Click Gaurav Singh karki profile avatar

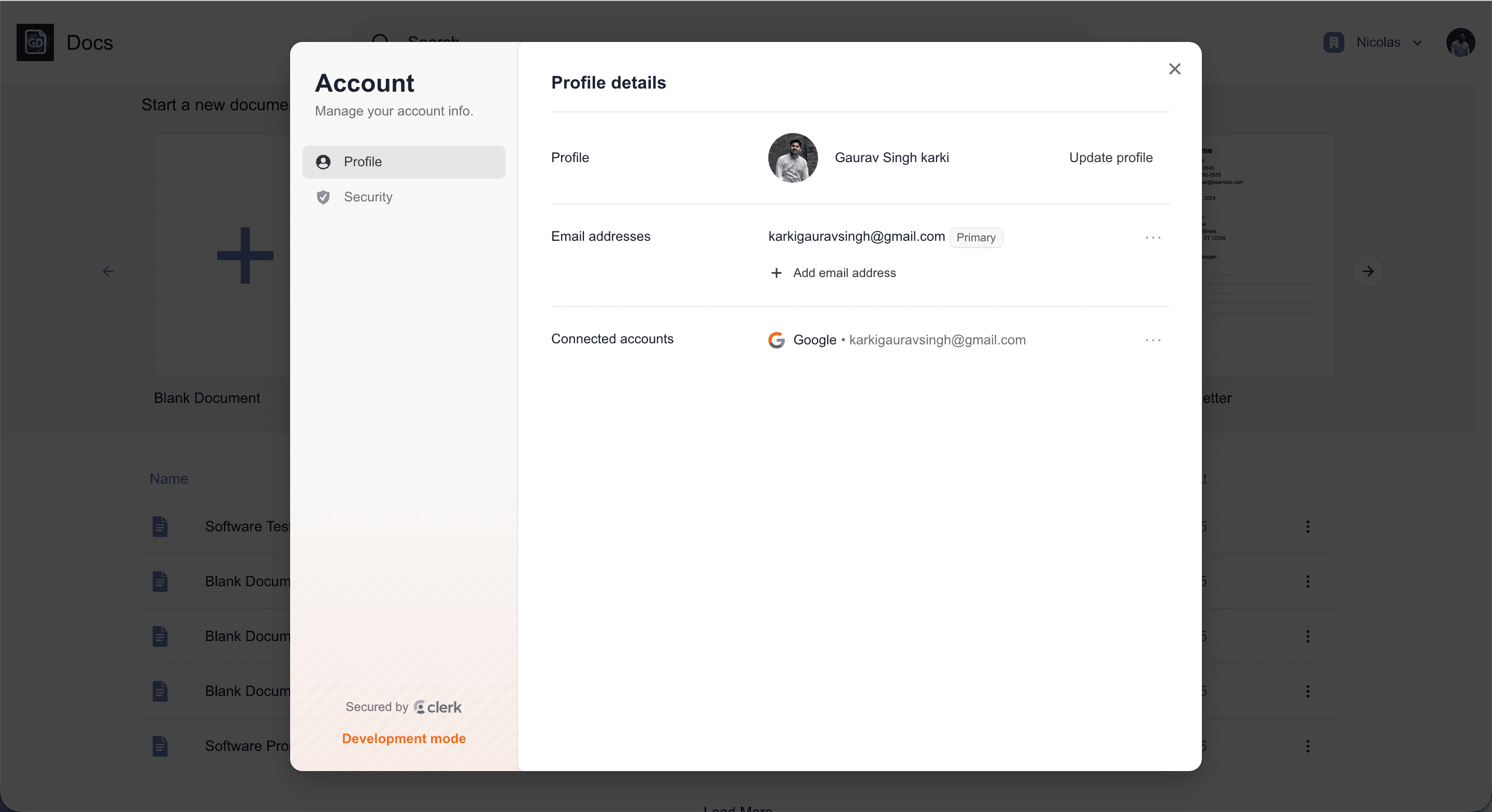click(793, 157)
